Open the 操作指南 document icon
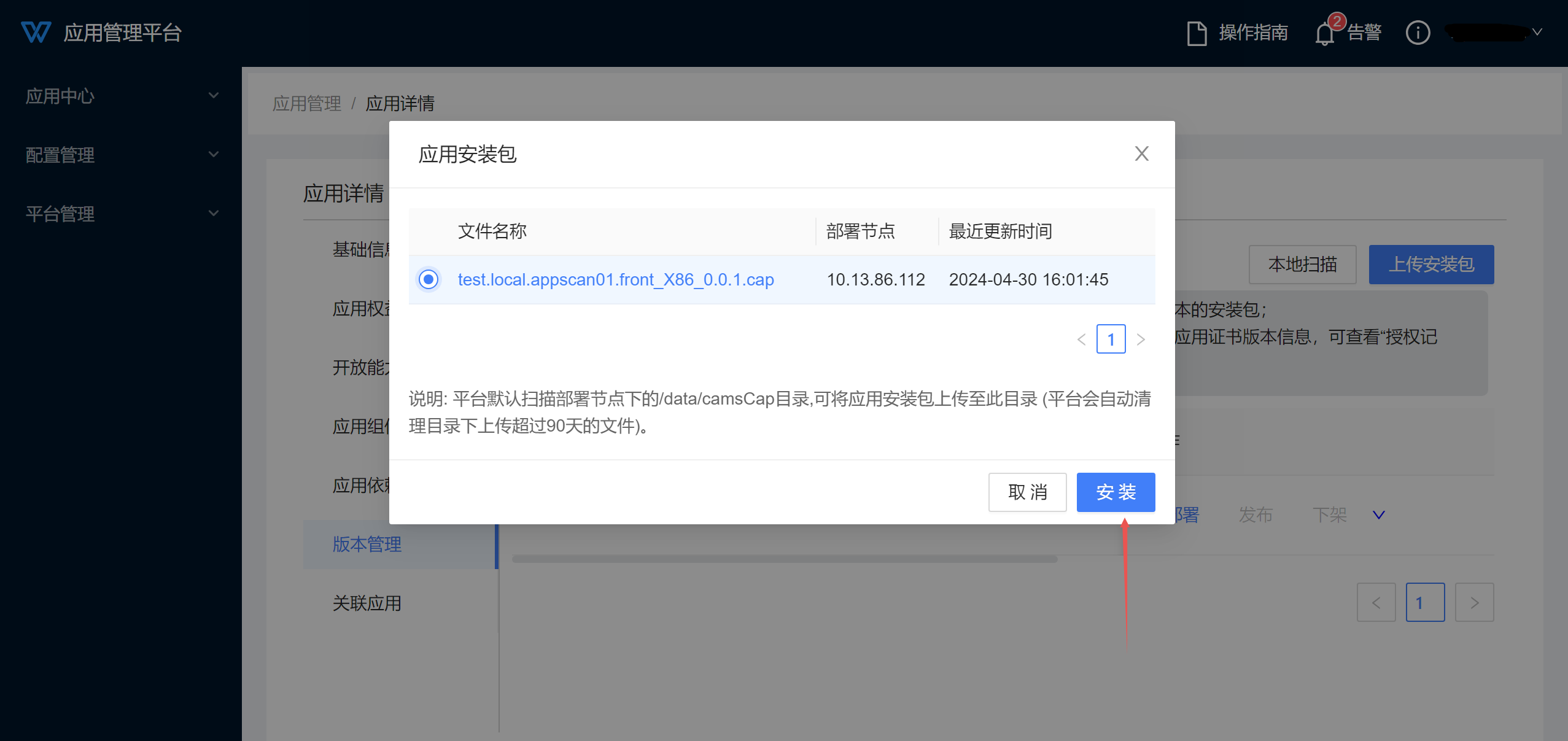Screen dimensions: 1568x741 tap(1197, 33)
